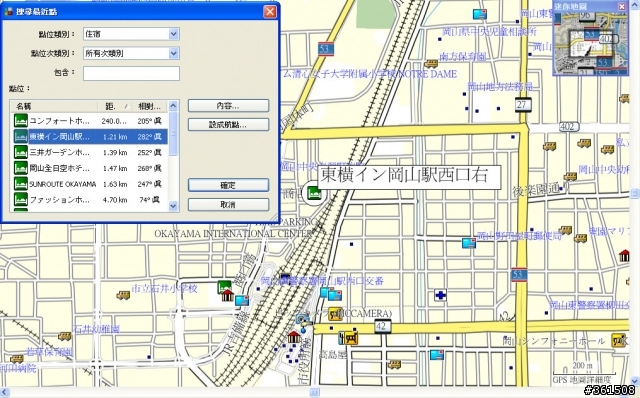Image resolution: width=640 pixels, height=398 pixels.
Task: Confirm with the 確定 button
Action: [228, 185]
